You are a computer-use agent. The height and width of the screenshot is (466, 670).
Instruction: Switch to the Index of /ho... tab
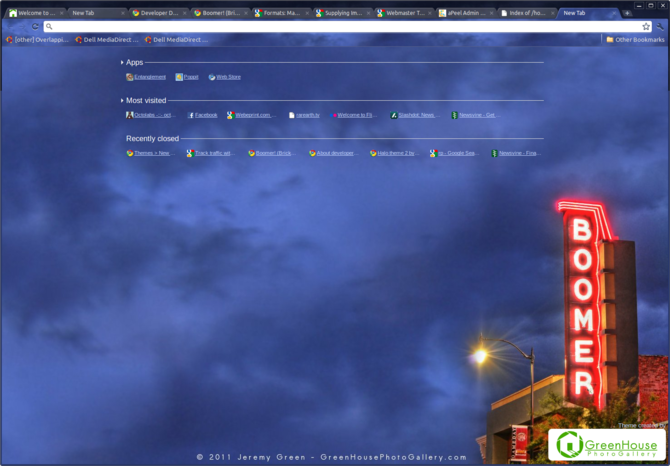tap(528, 13)
